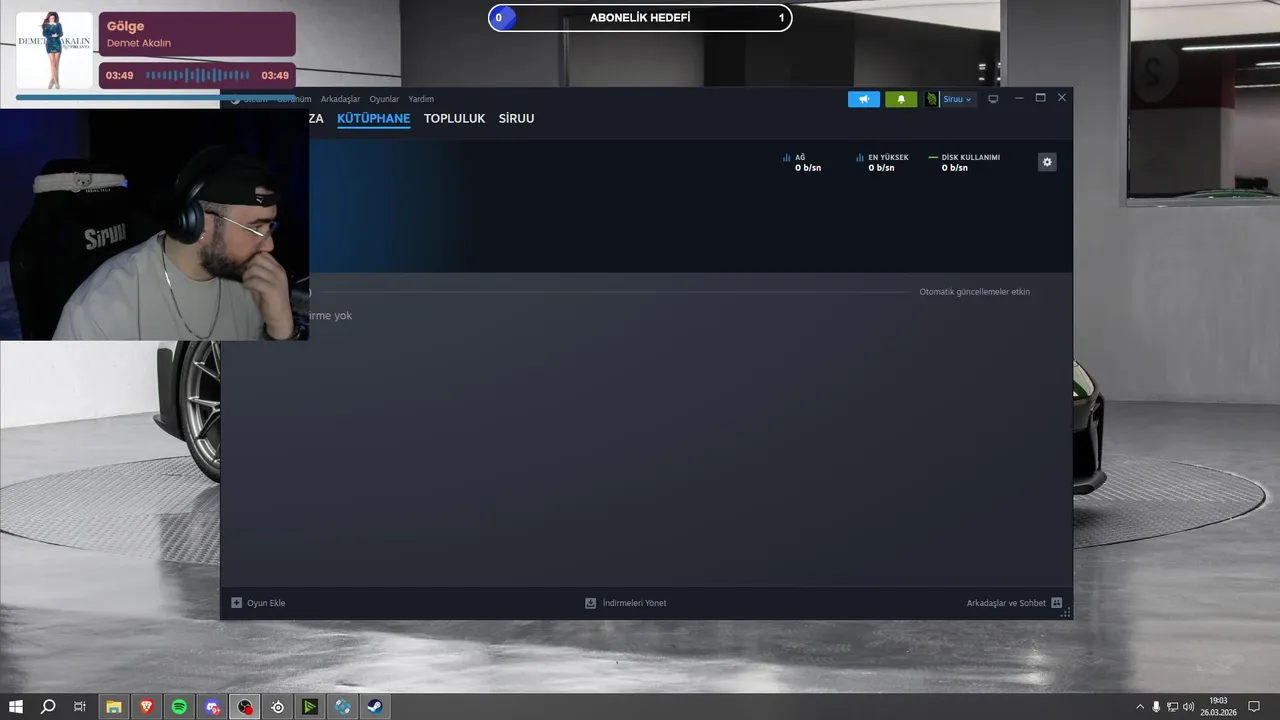Viewport: 1280px width, 720px height.
Task: Open Steam announcements megaphone button
Action: pos(864,99)
